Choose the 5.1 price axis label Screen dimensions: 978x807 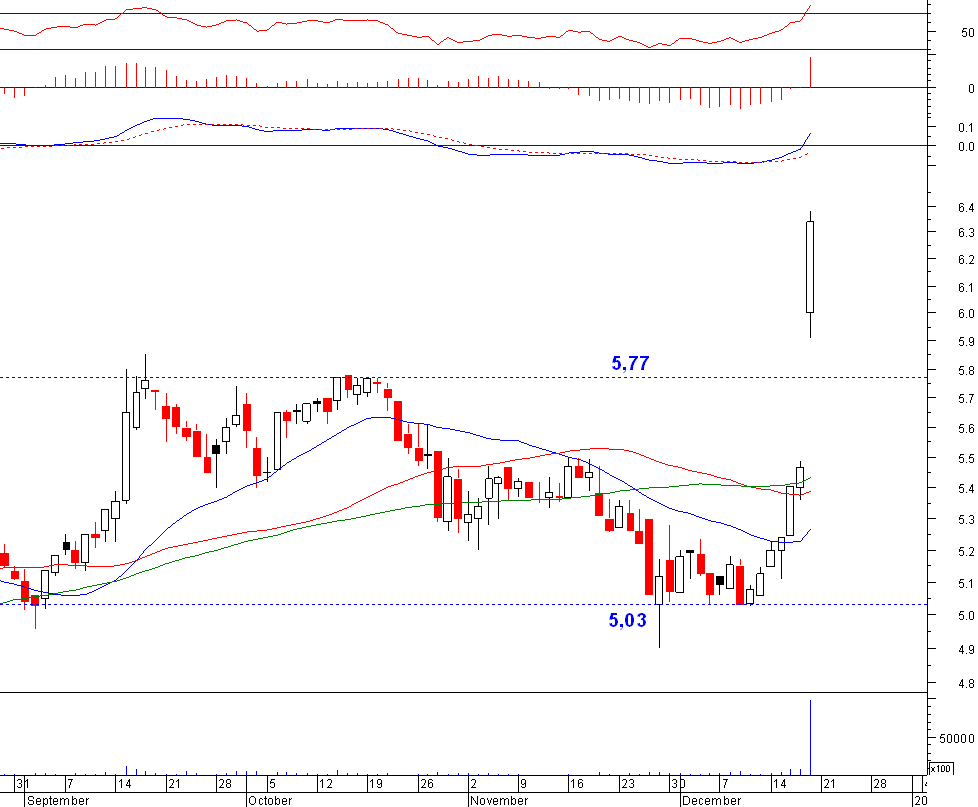click(x=966, y=584)
